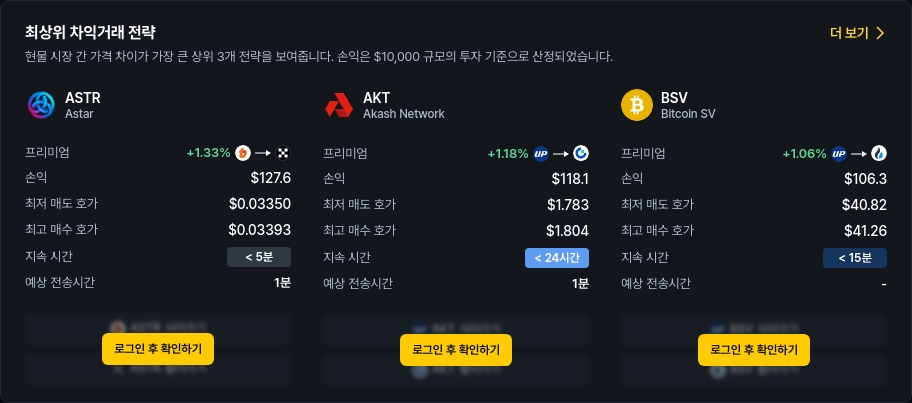912x403 pixels.
Task: Click the red Akash Network logo
Action: point(339,105)
